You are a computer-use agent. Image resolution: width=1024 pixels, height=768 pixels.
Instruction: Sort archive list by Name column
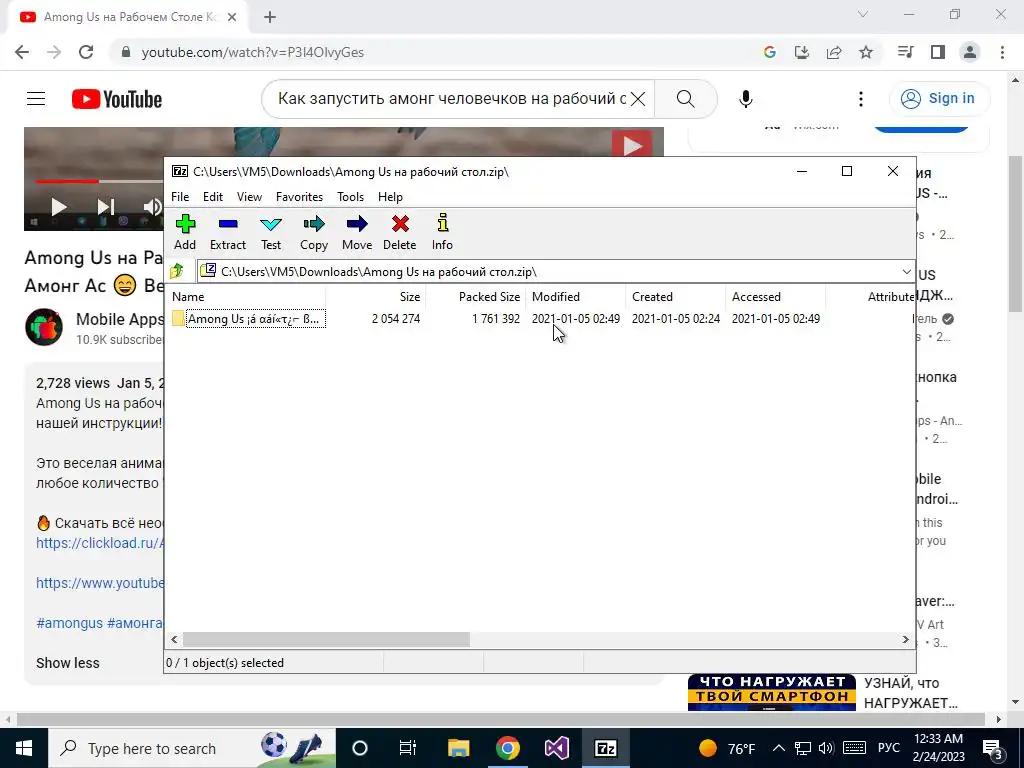coord(247,296)
